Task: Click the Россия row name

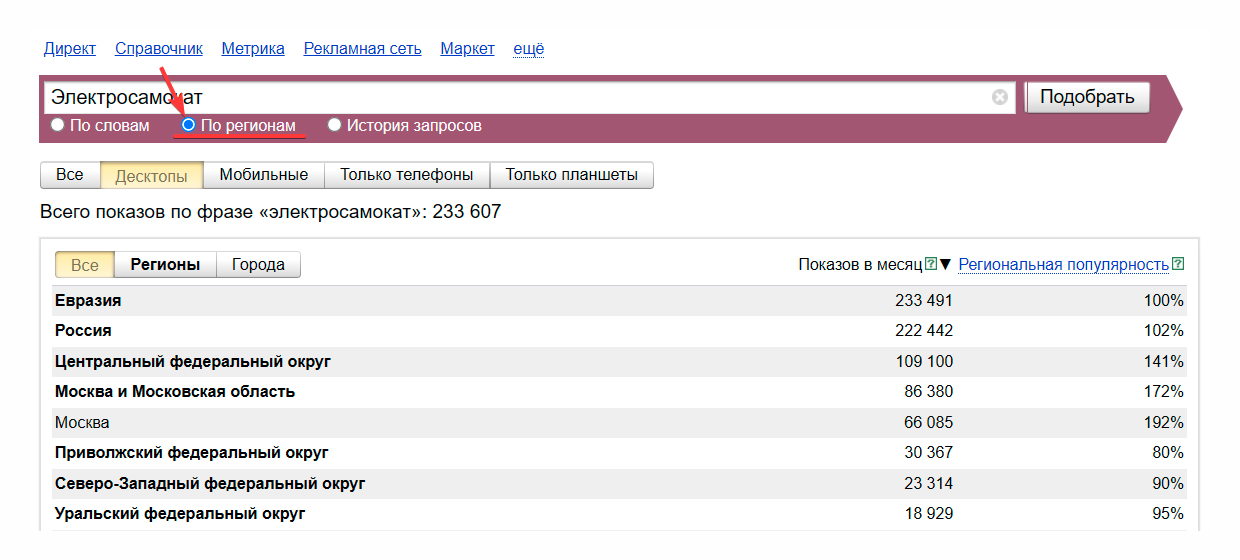Action: click(83, 331)
